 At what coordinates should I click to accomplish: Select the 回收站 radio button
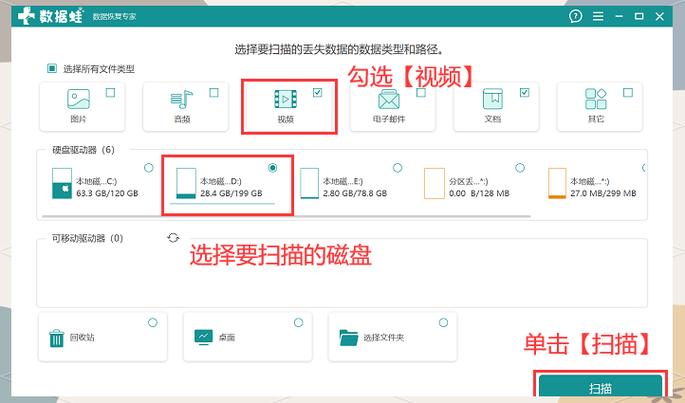coord(152,323)
